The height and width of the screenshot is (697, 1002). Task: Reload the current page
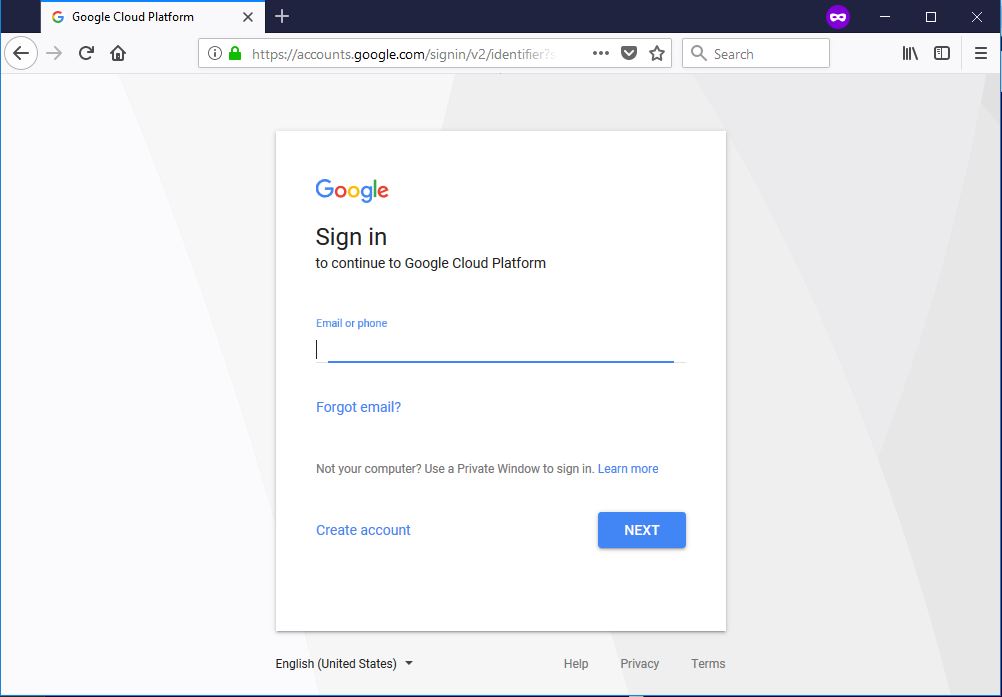86,53
